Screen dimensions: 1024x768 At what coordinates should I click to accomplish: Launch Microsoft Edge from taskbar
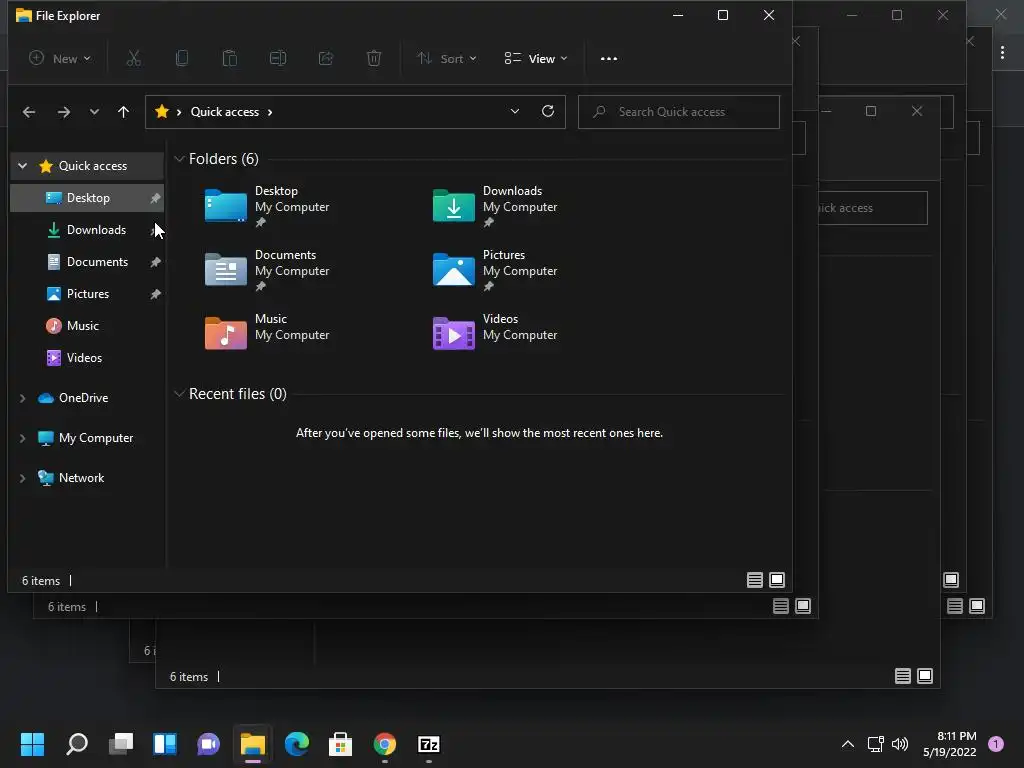click(x=296, y=744)
